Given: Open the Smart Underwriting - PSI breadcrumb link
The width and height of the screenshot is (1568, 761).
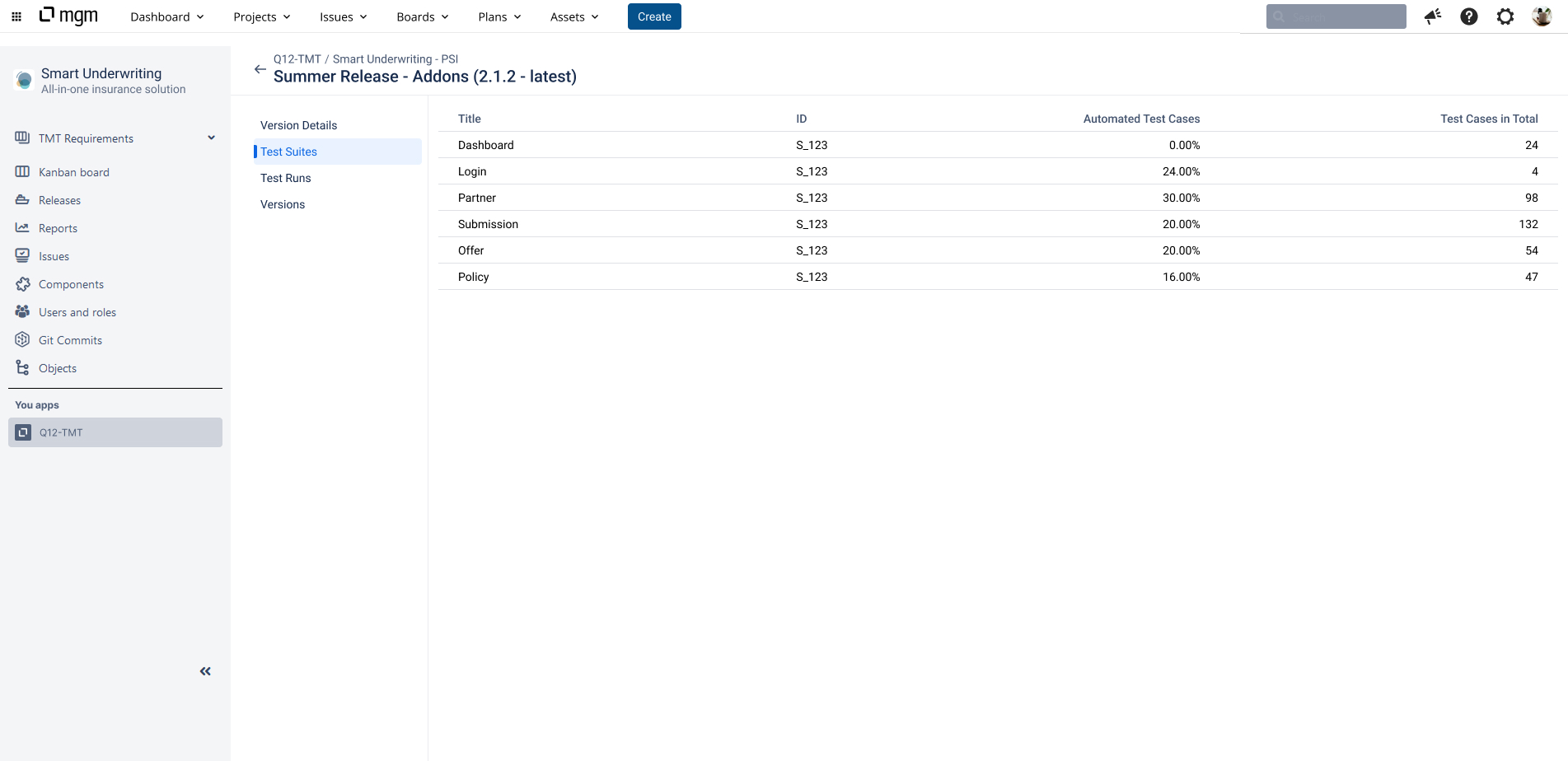Looking at the screenshot, I should 395,58.
